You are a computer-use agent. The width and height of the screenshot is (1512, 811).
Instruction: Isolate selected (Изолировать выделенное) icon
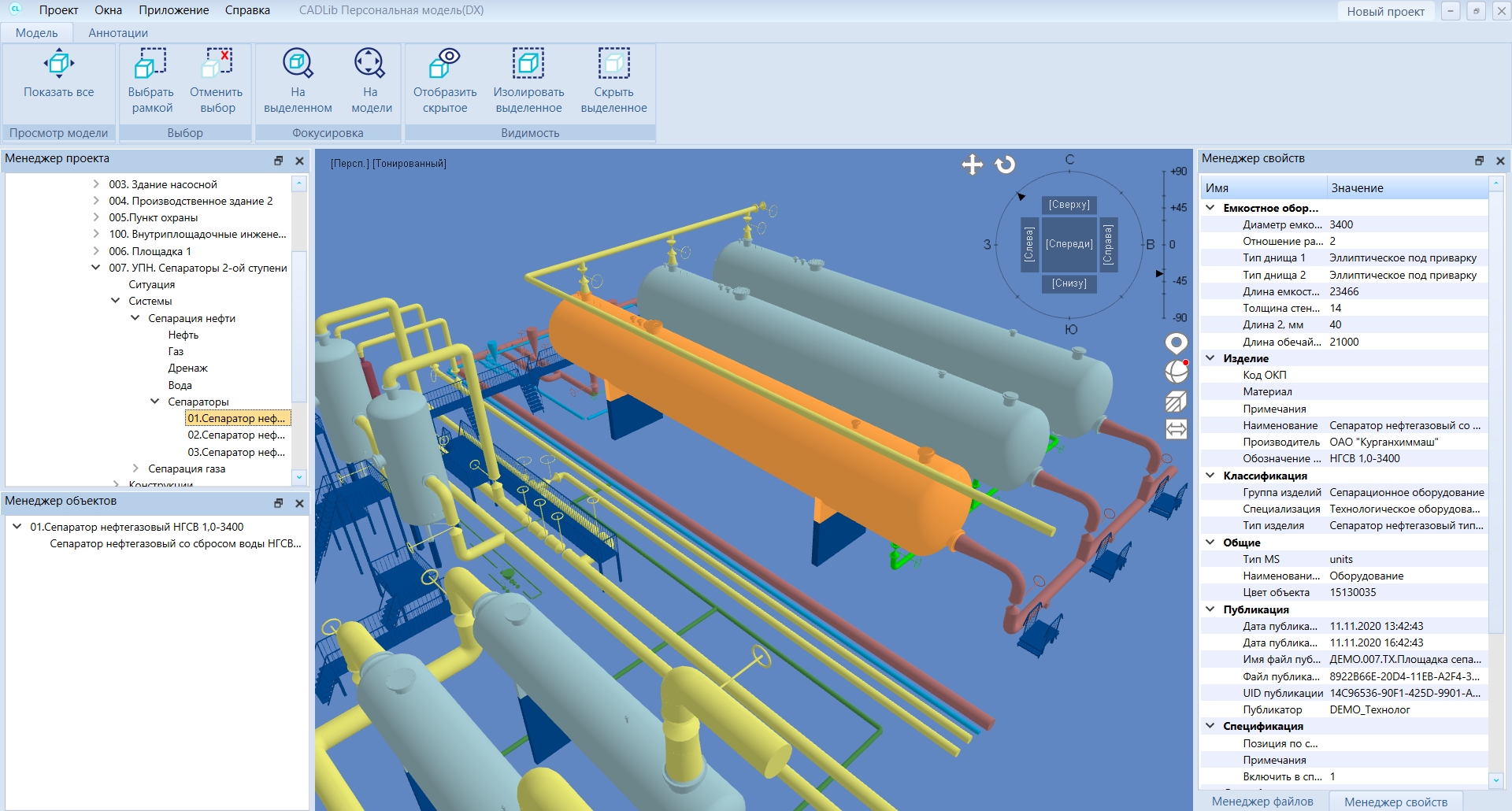point(528,65)
